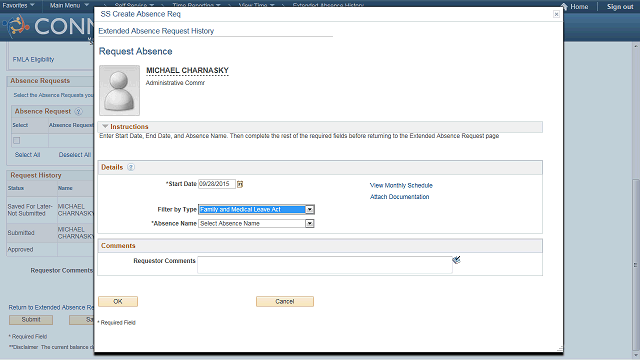Click the Details help question mark icon

click(131, 167)
